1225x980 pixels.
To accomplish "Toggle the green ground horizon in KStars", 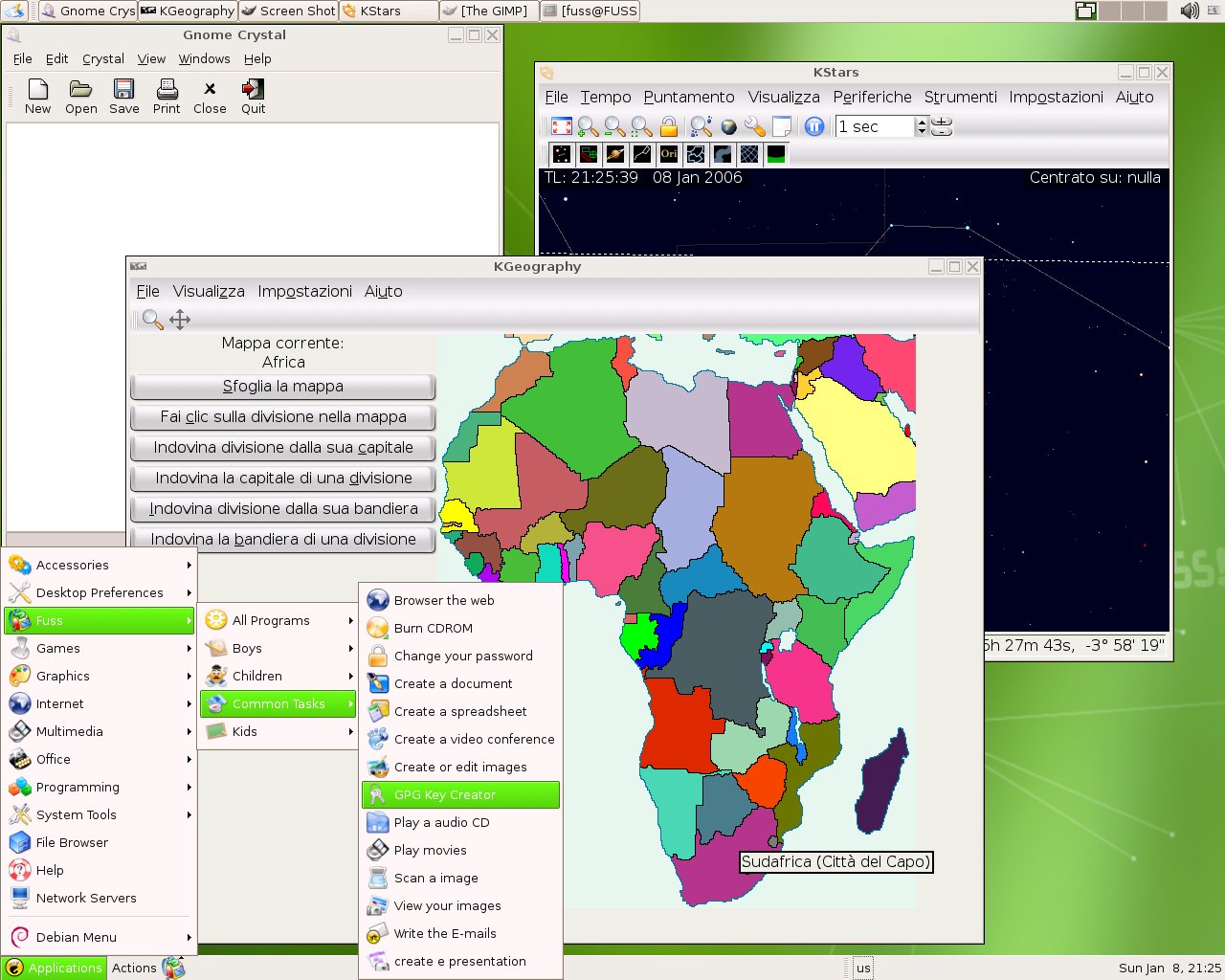I will click(x=776, y=154).
